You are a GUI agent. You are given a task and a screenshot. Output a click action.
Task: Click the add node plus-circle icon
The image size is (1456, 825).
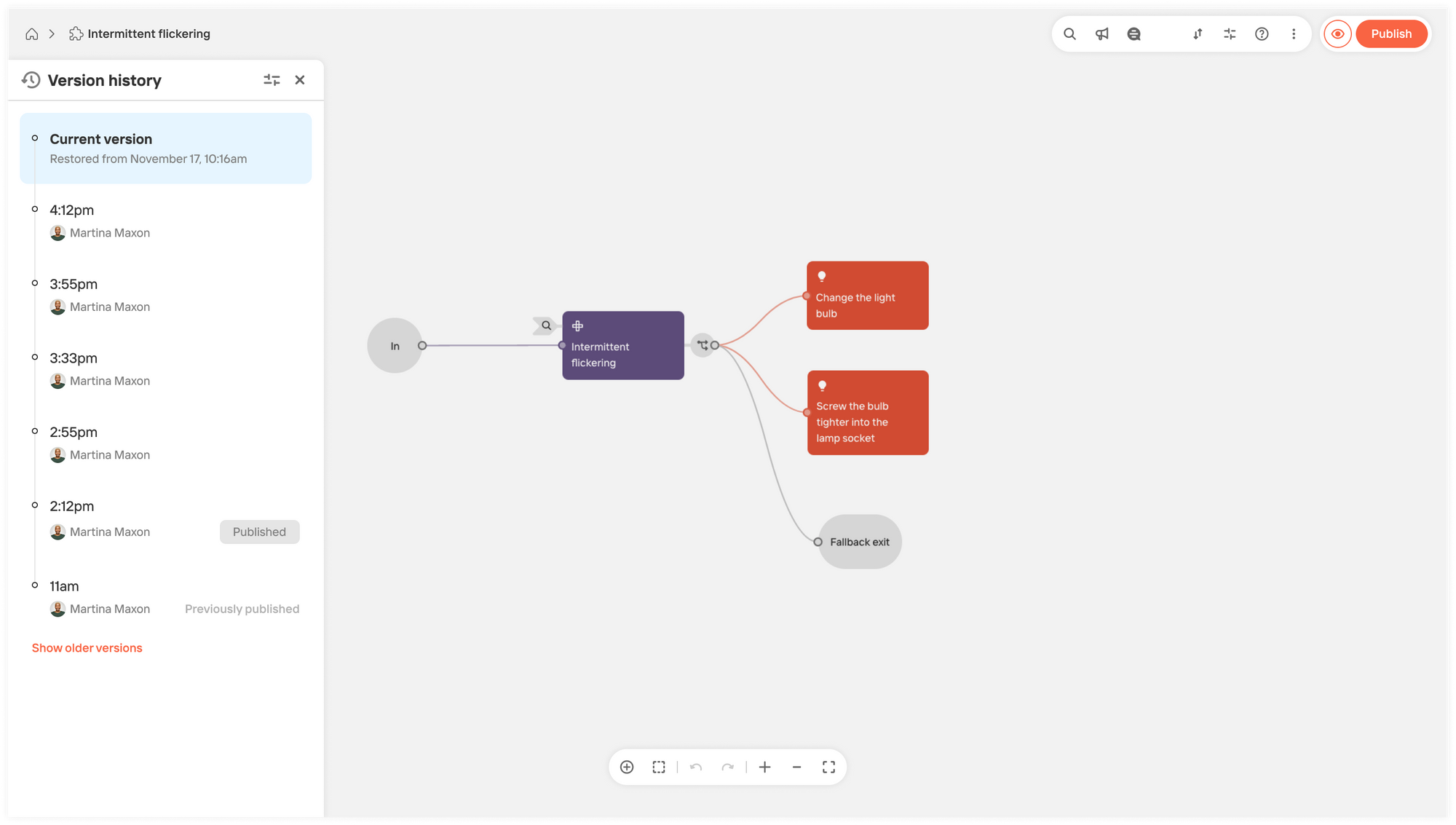click(627, 767)
